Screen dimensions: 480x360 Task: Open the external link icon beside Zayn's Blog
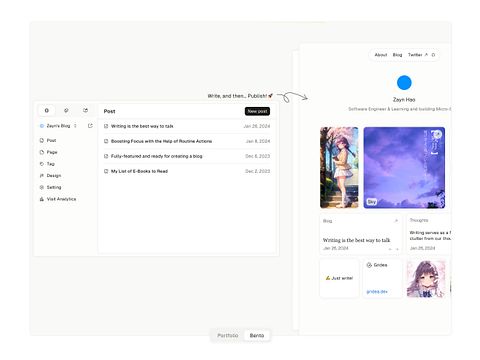point(90,126)
